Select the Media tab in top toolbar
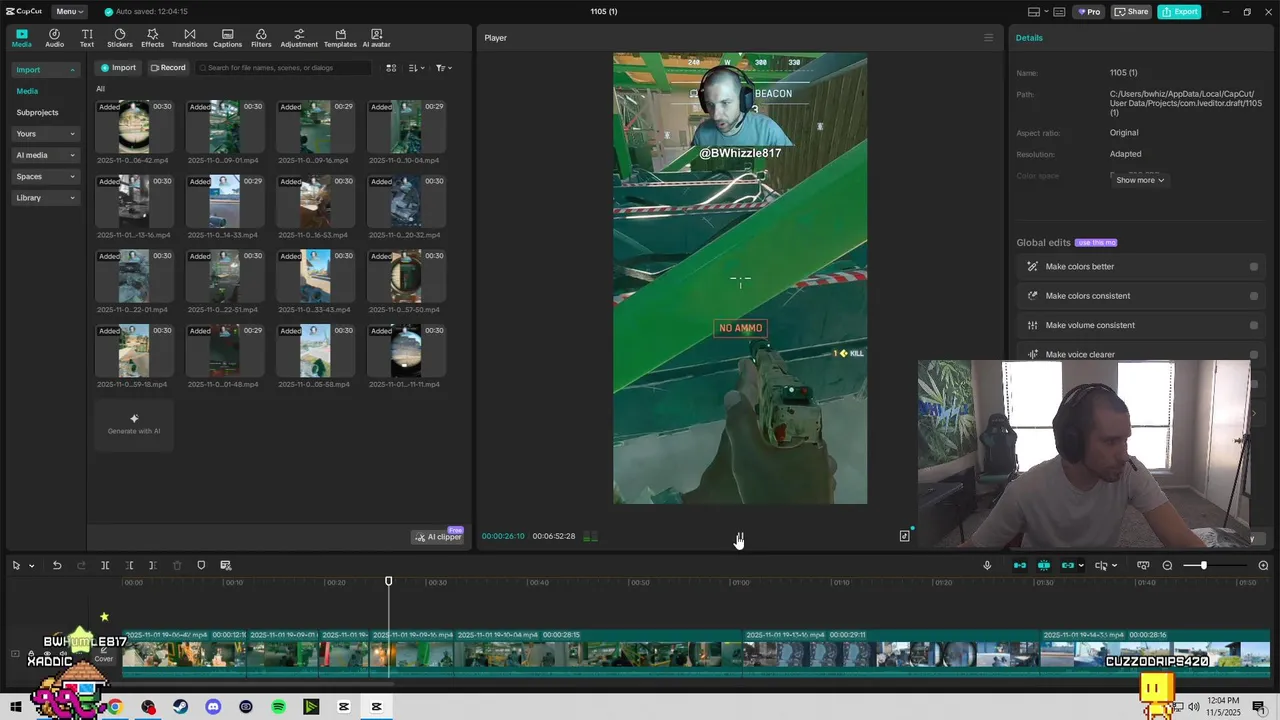The height and width of the screenshot is (720, 1280). coord(22,38)
